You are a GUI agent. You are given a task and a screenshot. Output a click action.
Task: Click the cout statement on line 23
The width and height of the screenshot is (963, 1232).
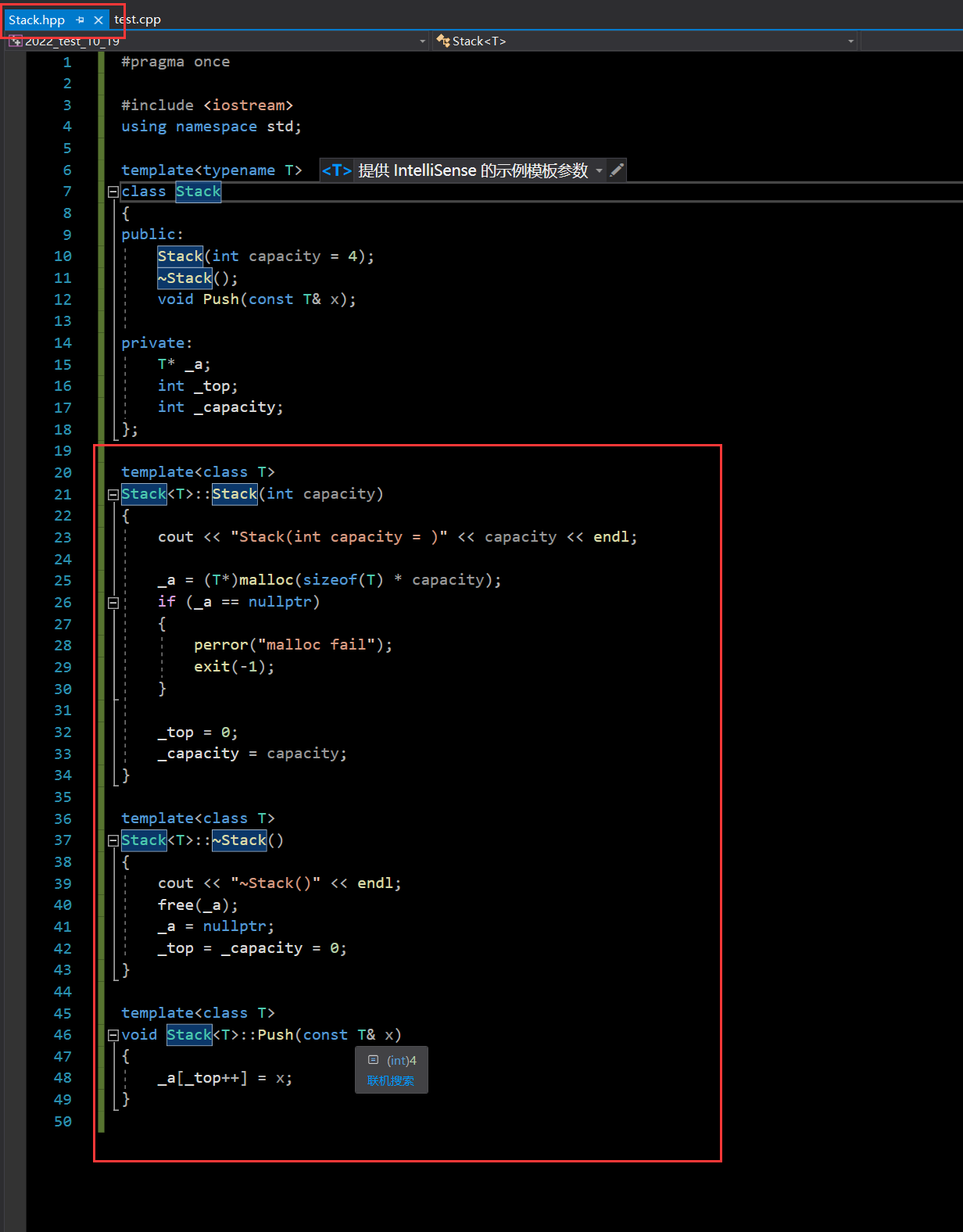click(x=398, y=537)
